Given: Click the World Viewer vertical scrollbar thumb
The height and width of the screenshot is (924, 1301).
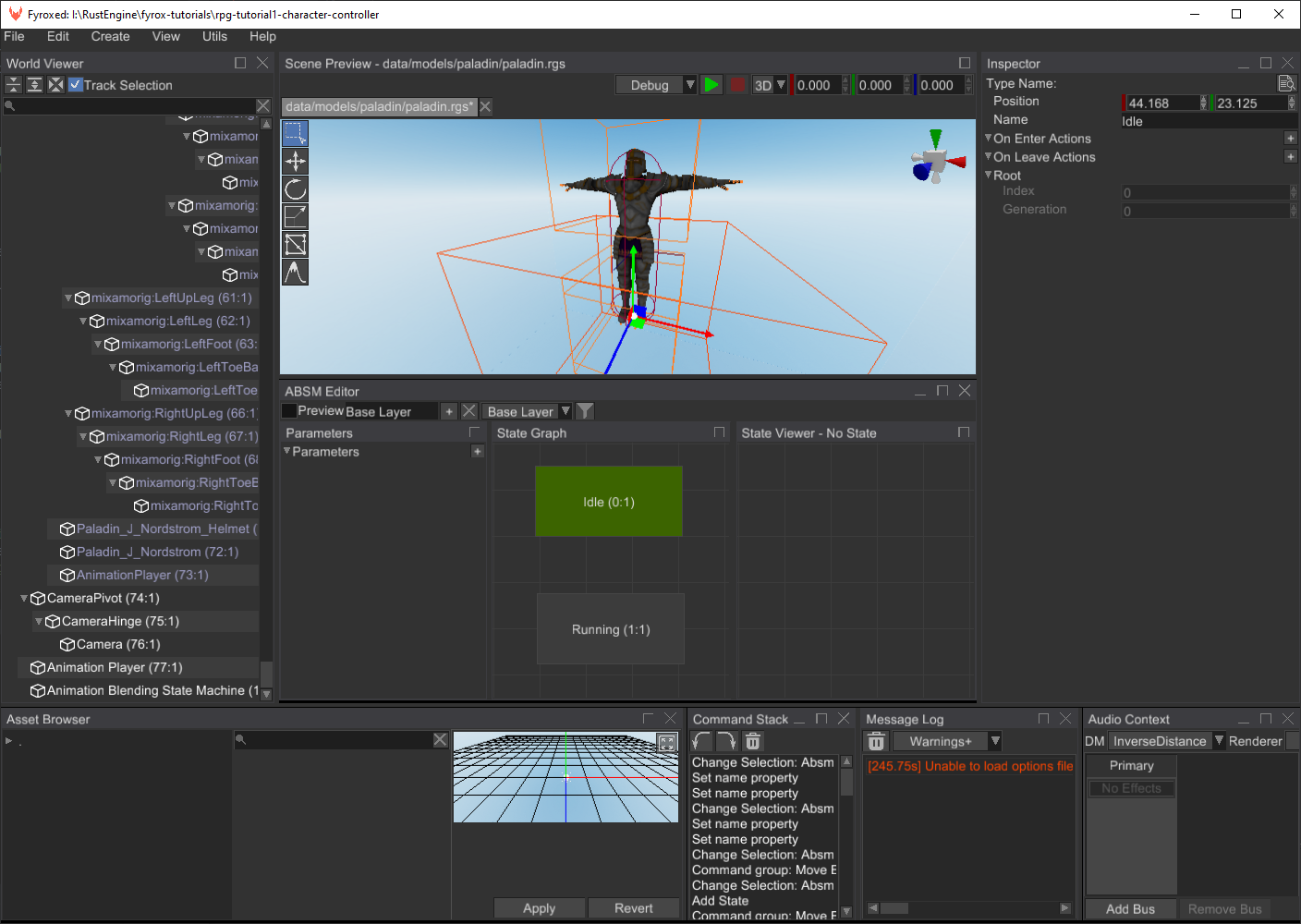Looking at the screenshot, I should (266, 675).
